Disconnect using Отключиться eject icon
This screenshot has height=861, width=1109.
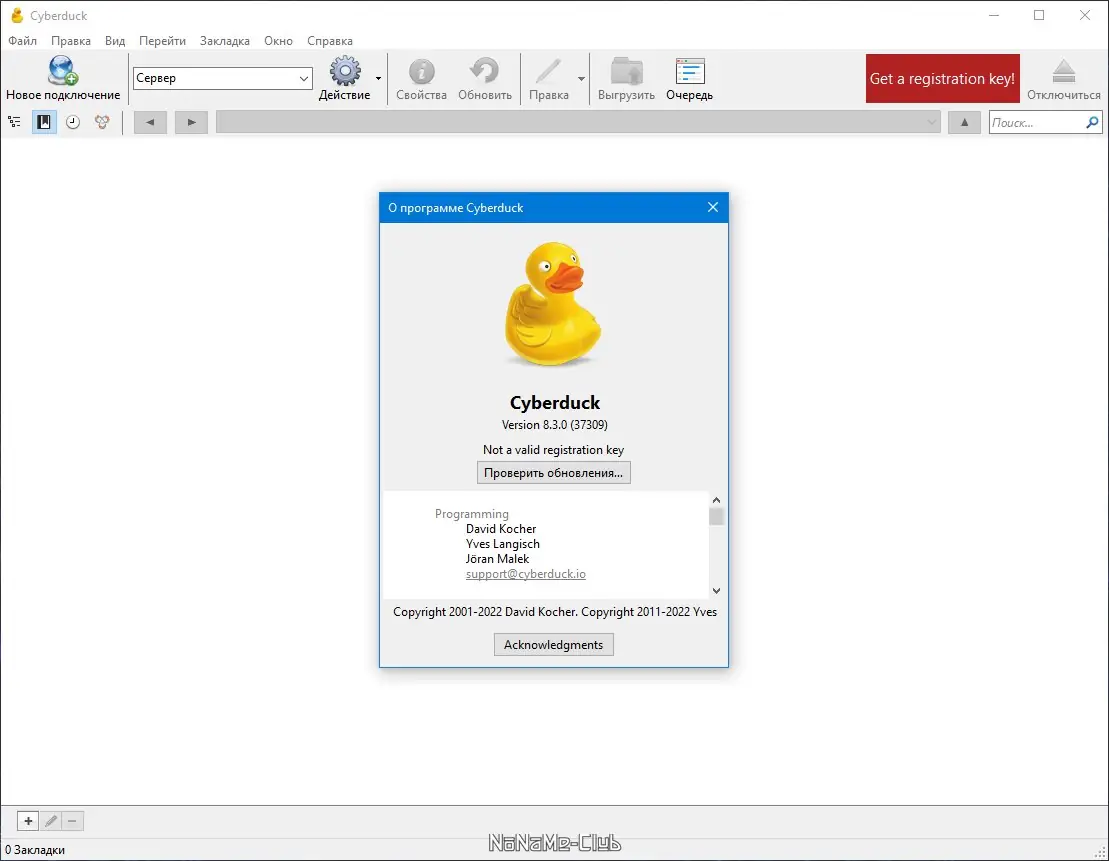tap(1064, 78)
